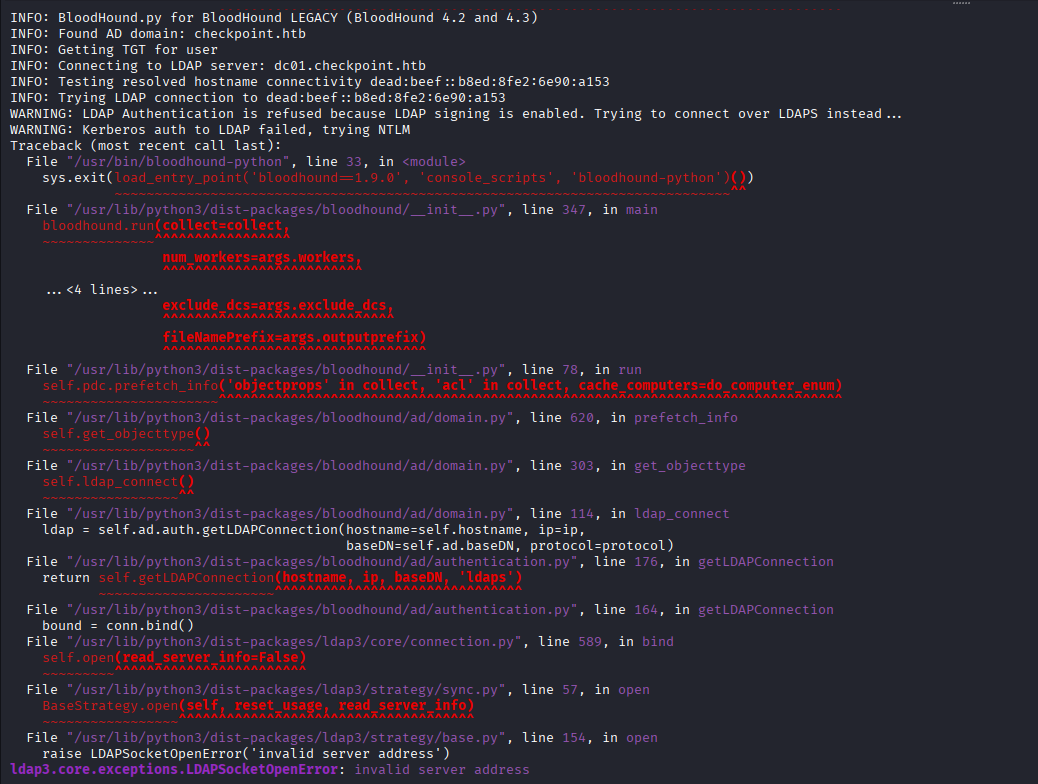This screenshot has height=784, width=1038.
Task: Select the "self.pdc.prefetch_info(" code line
Action: (x=442, y=385)
